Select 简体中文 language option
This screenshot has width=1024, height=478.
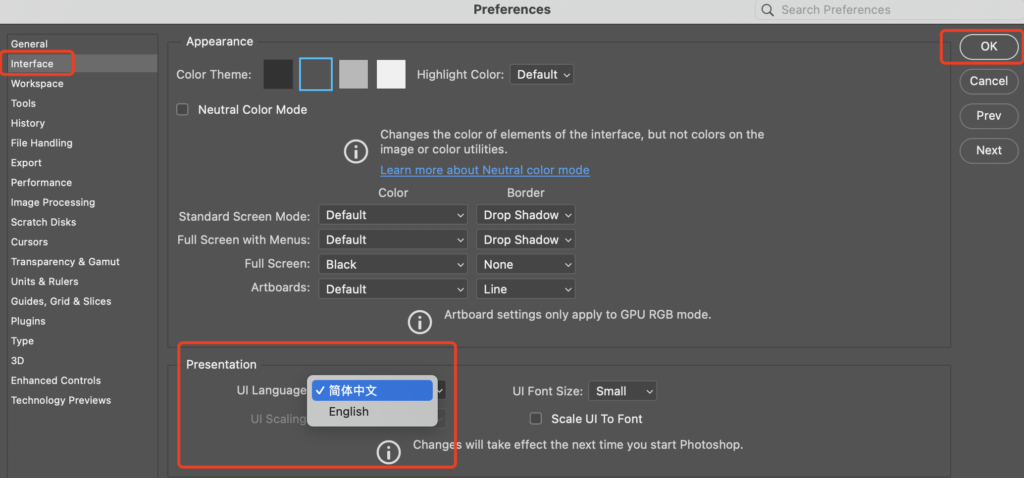371,391
